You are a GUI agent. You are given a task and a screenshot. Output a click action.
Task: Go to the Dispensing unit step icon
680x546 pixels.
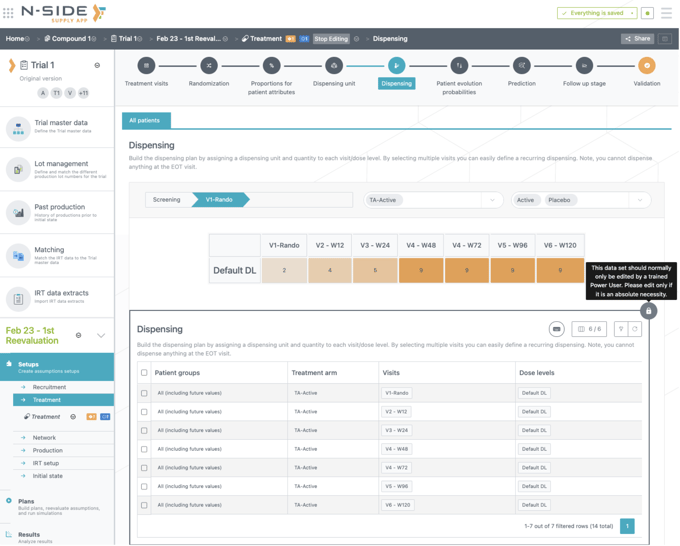334,66
